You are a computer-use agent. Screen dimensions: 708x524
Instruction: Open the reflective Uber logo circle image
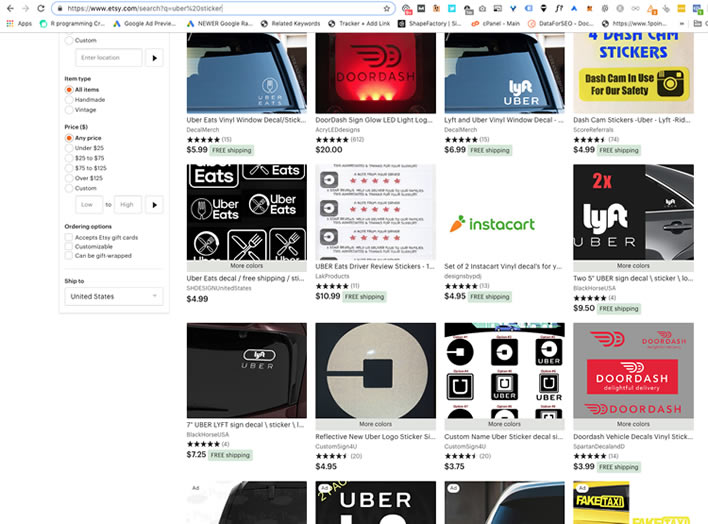click(376, 370)
